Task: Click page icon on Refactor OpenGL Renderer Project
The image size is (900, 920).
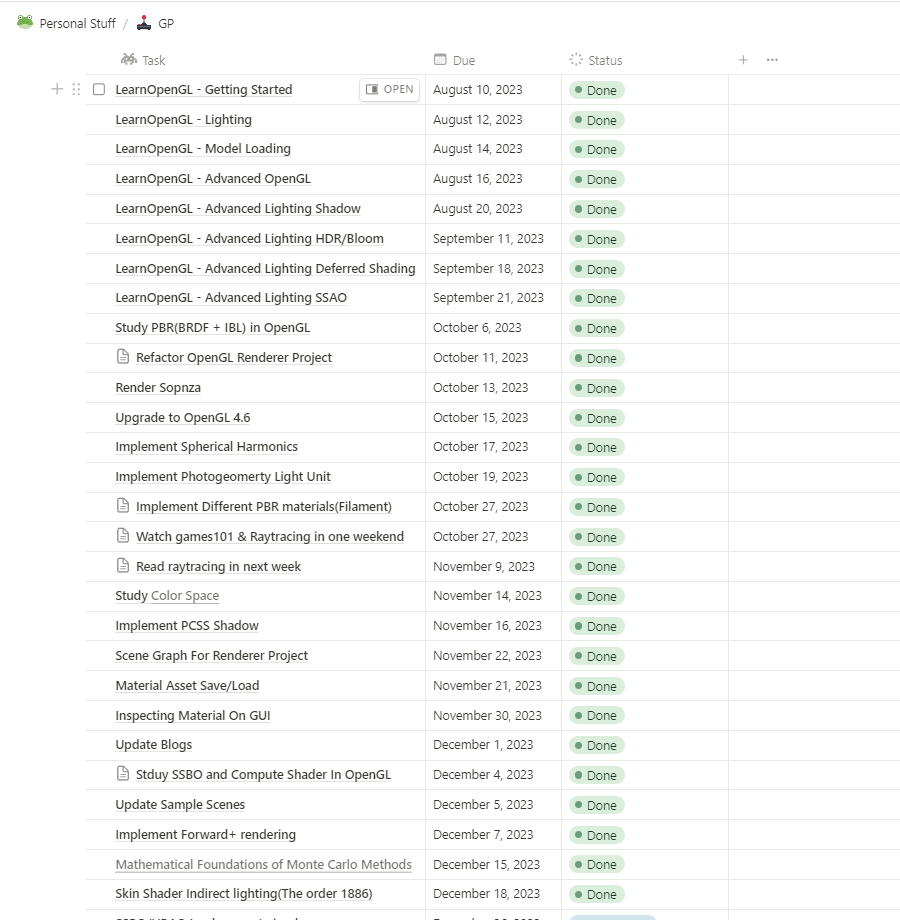Action: coord(123,357)
